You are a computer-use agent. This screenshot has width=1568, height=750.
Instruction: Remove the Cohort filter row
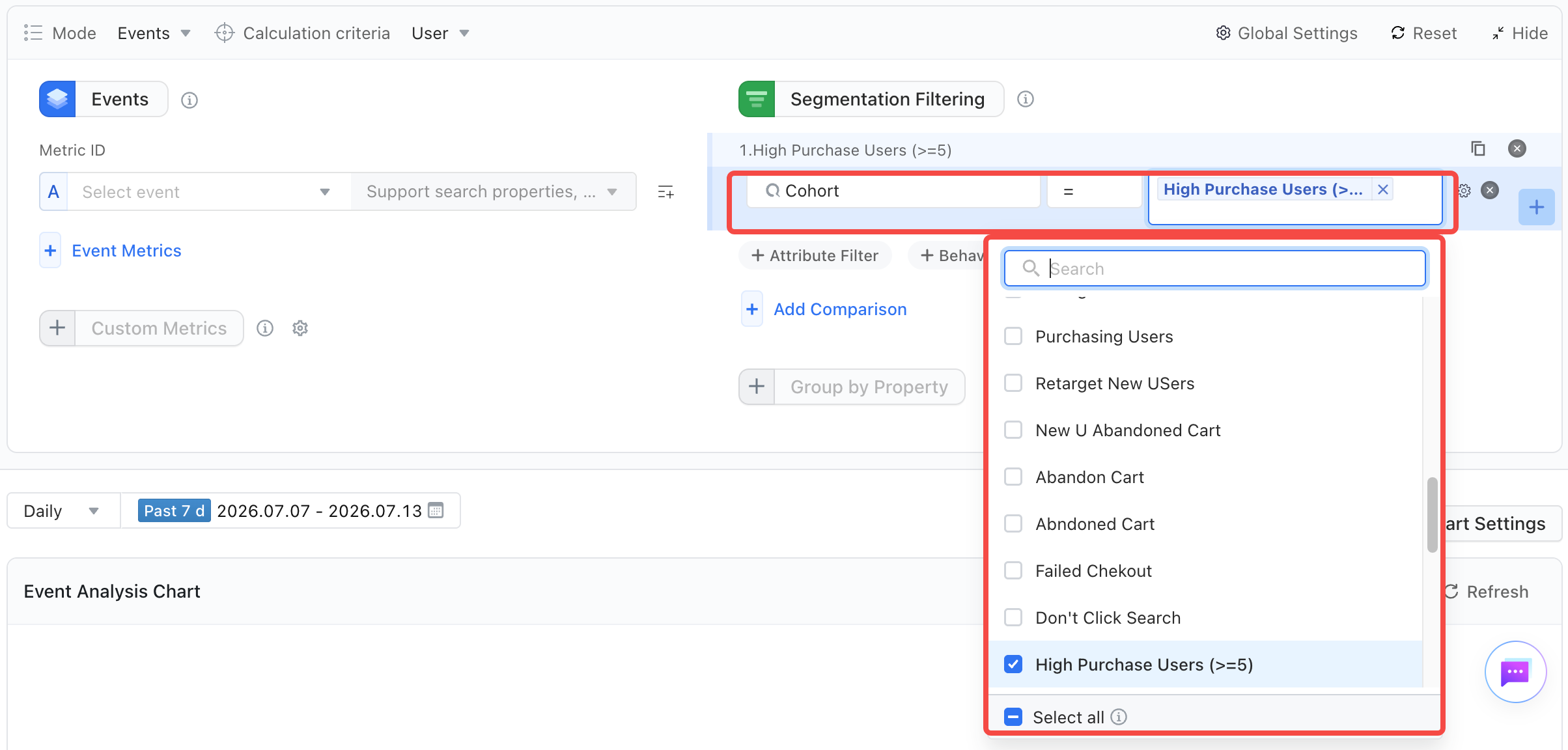click(1490, 190)
